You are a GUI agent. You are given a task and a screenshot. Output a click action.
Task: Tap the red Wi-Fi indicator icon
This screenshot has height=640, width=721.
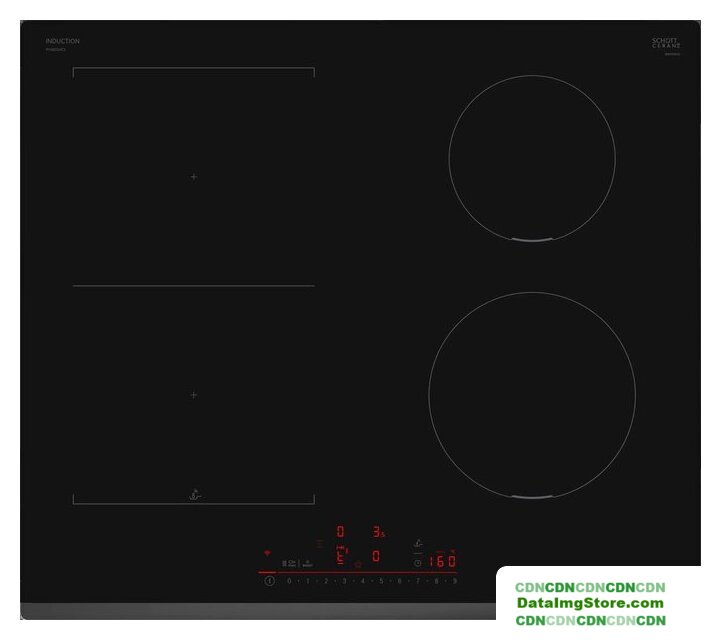click(267, 553)
